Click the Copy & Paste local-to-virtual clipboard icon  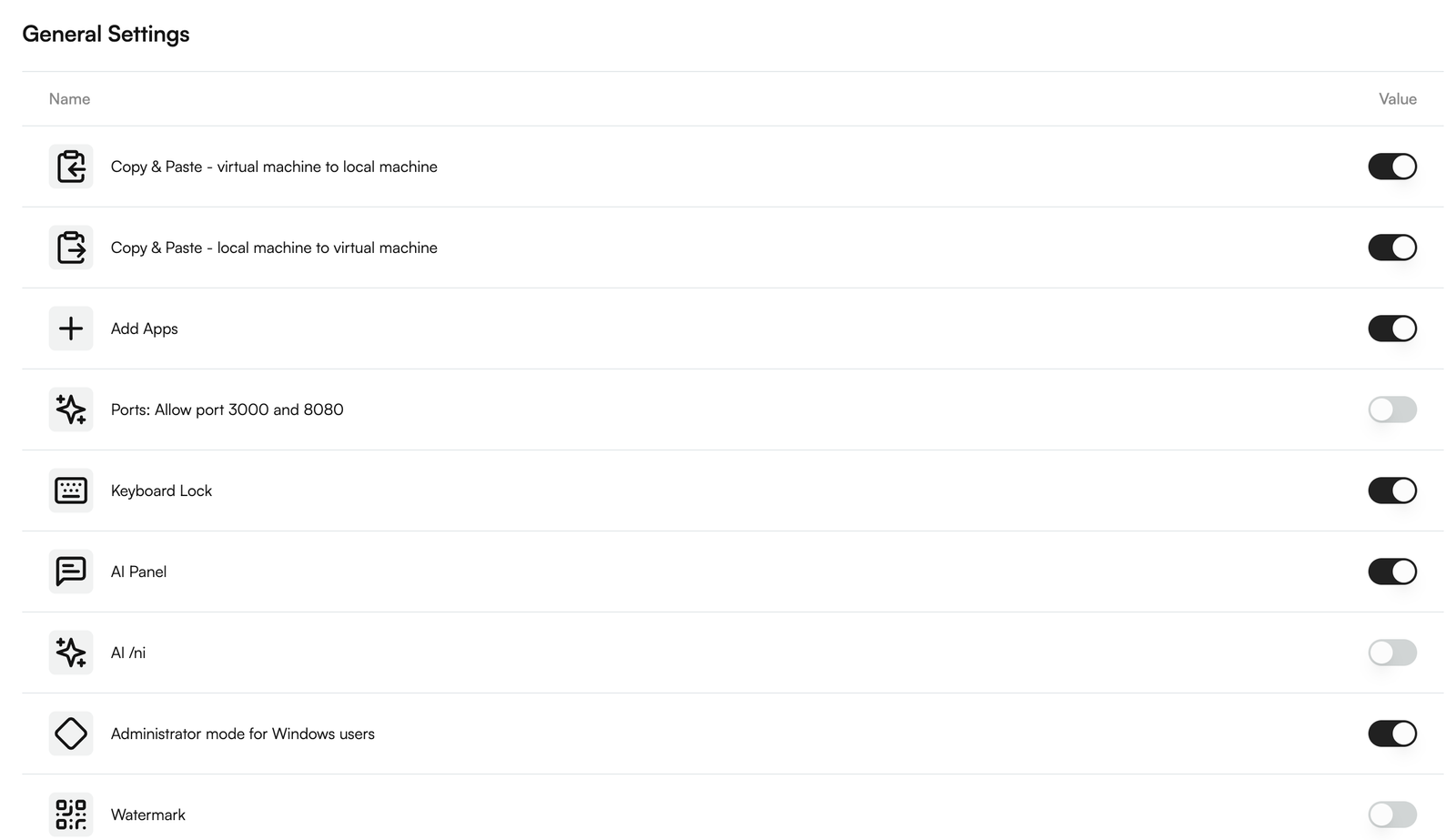click(71, 248)
